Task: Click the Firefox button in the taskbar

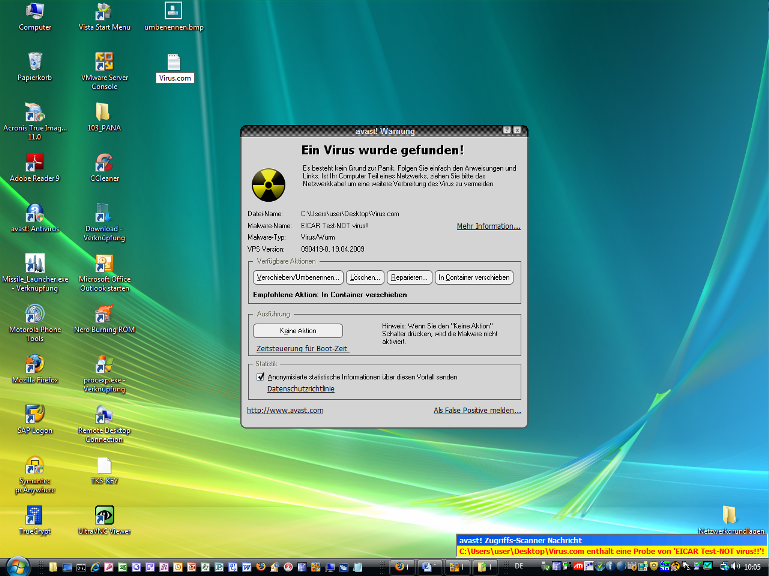Action: [x=404, y=567]
